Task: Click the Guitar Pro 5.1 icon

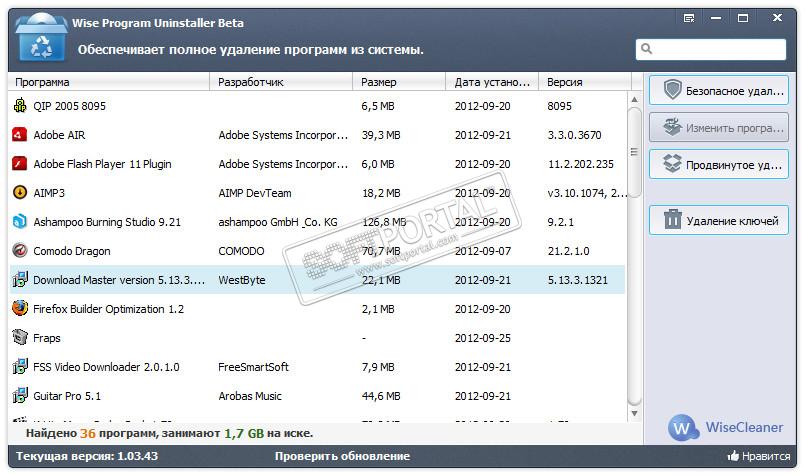Action: tap(20, 395)
